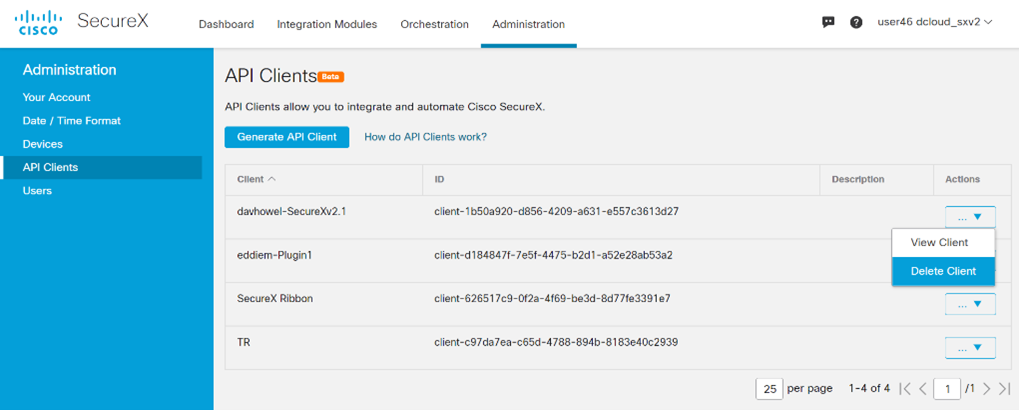Click the current page number field
Screen dimensions: 1019x410
(x=947, y=389)
